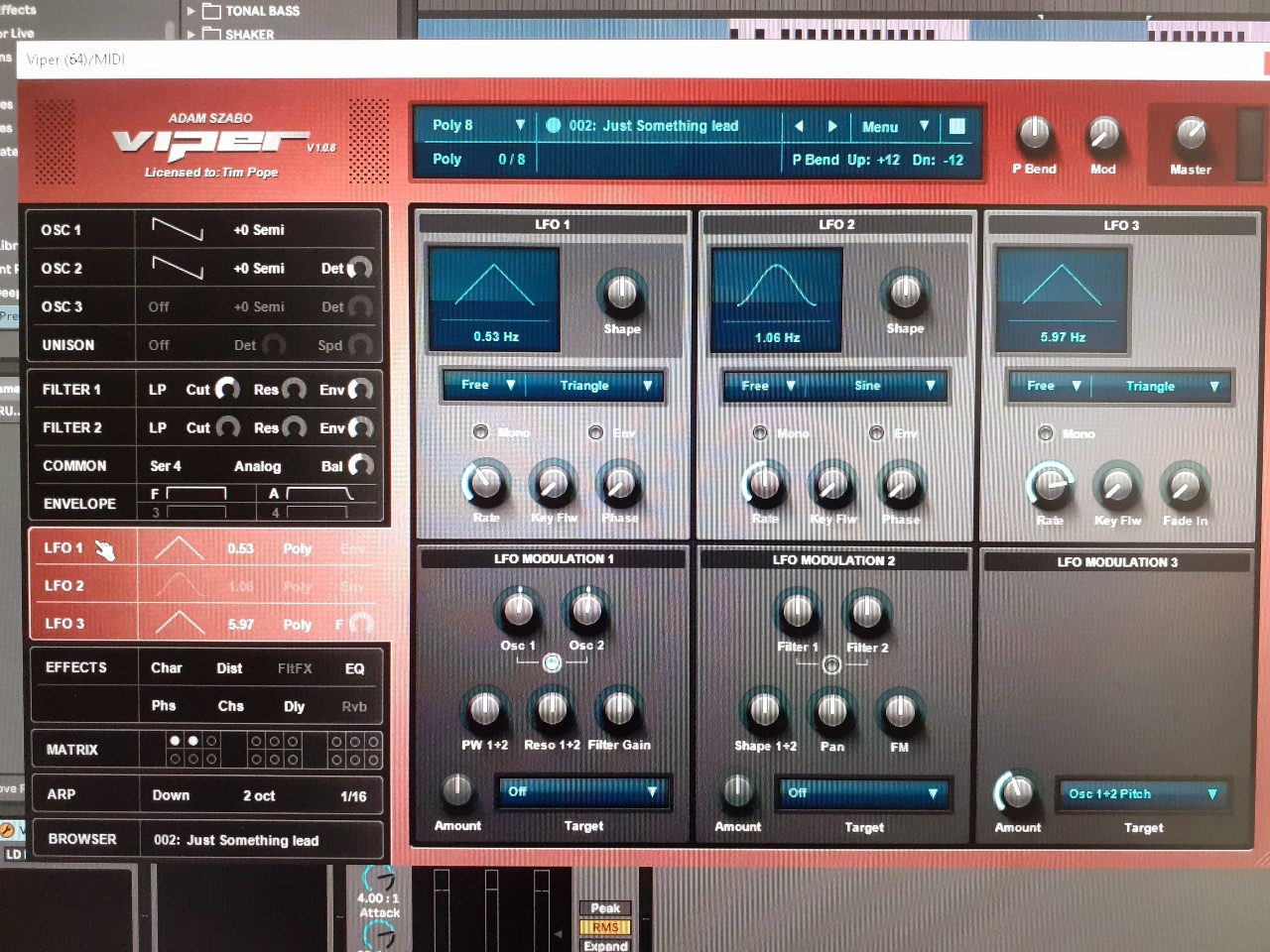
Task: Open LFO 1 Triangle shape dropdown
Action: pos(605,385)
